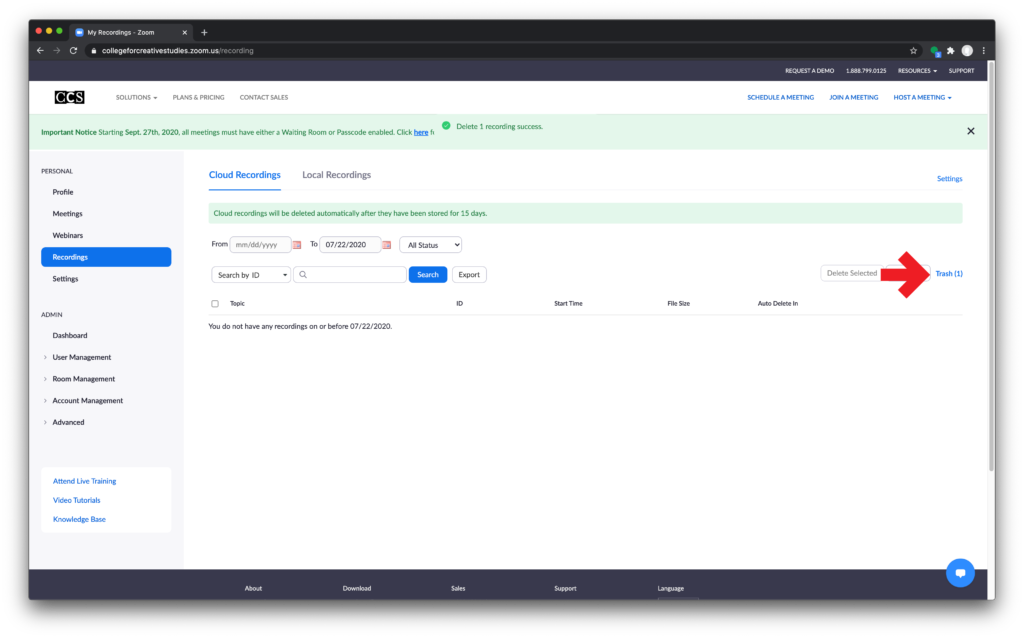Open the To date calendar picker
Viewport: 1024px width, 638px height.
[x=386, y=245]
